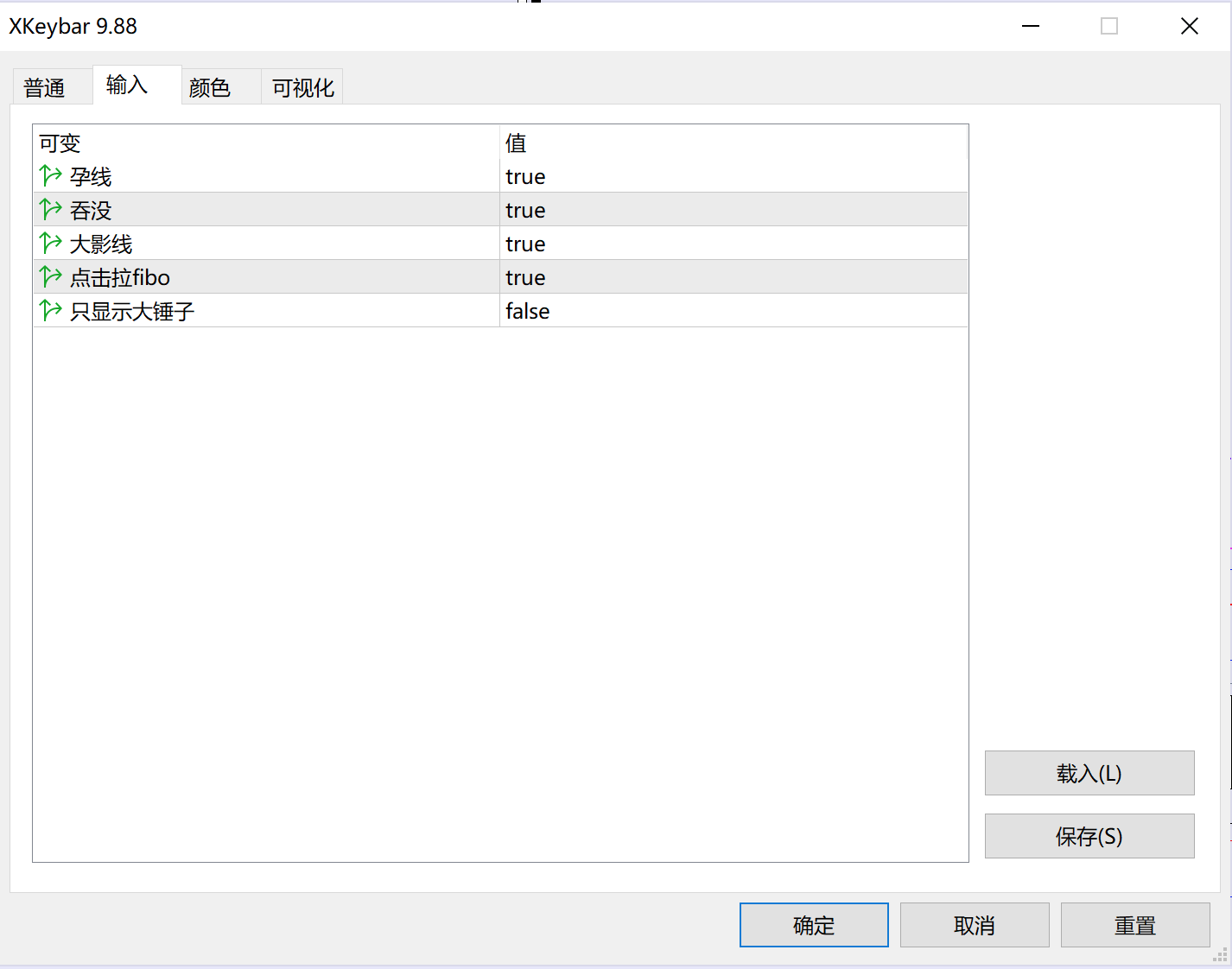Select the true value for 孕线
This screenshot has width=1232, height=969.
coord(525,177)
